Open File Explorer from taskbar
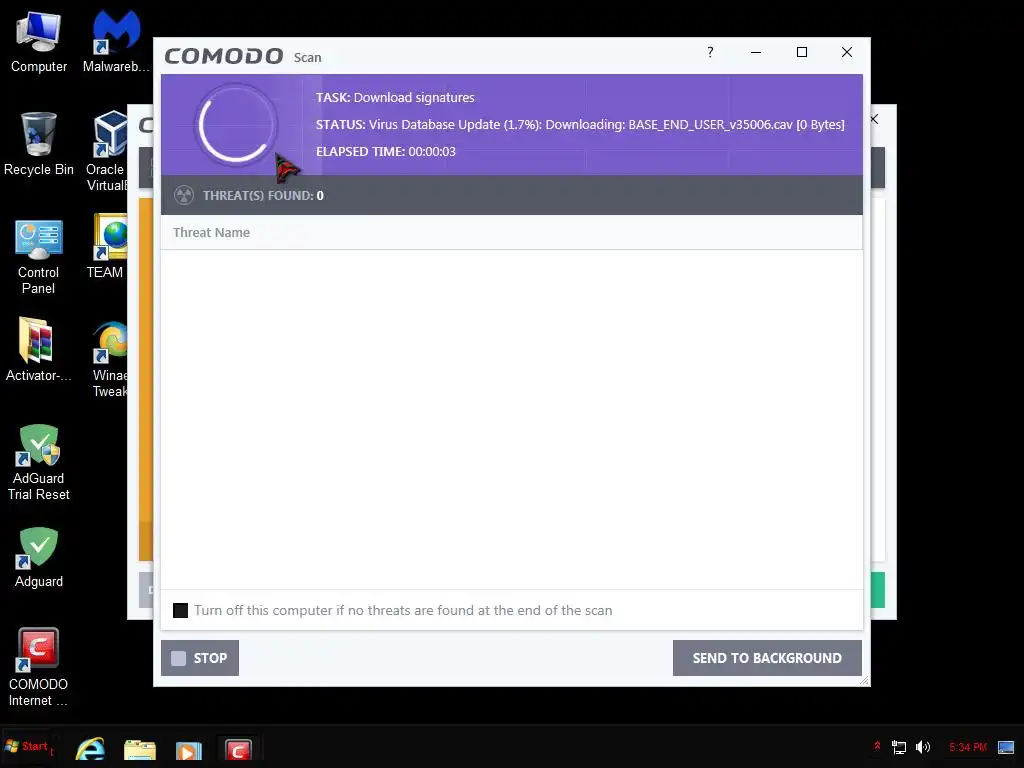1024x768 pixels. tap(140, 749)
